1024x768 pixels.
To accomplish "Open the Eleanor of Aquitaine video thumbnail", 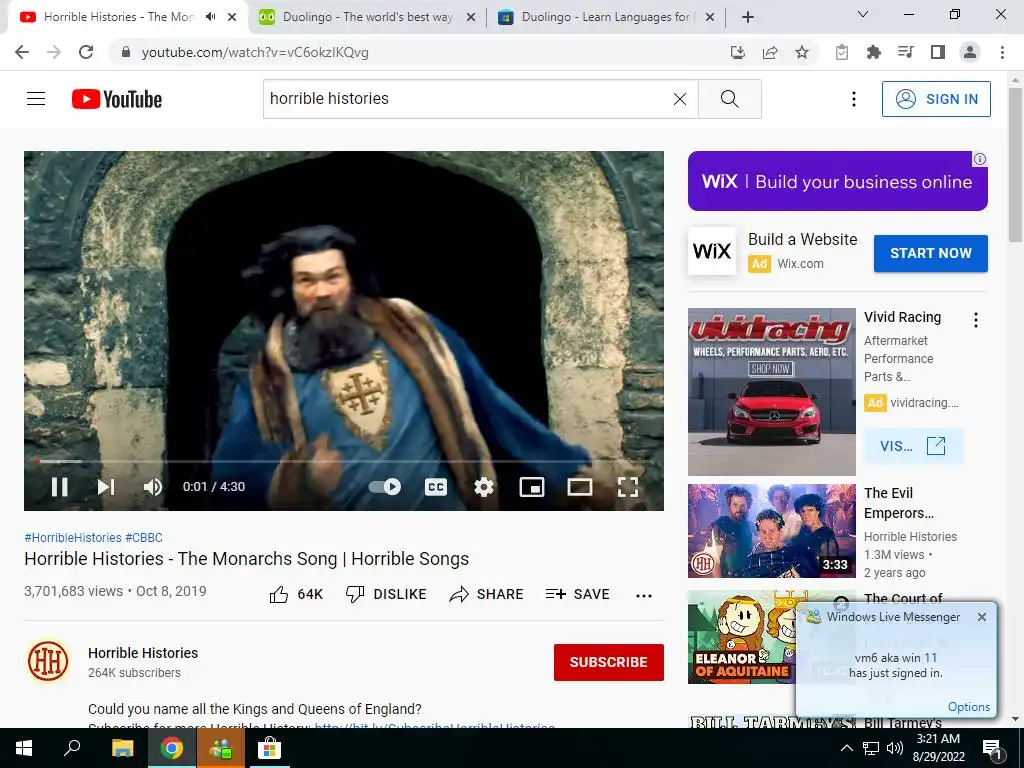I will click(742, 637).
